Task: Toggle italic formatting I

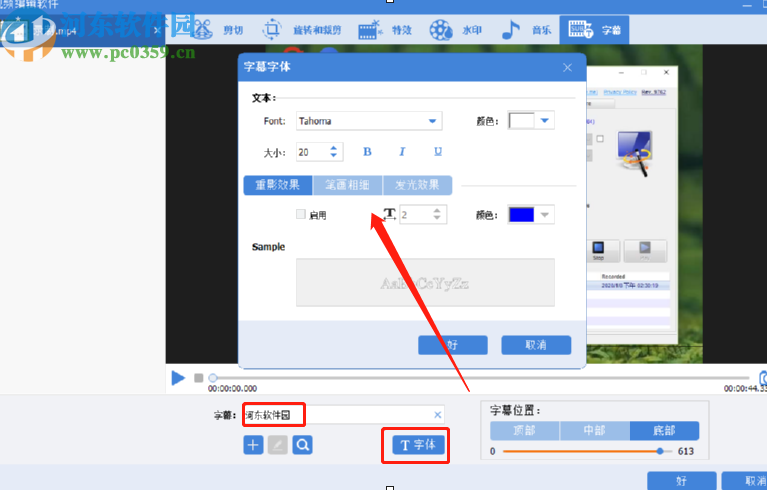Action: coord(402,152)
